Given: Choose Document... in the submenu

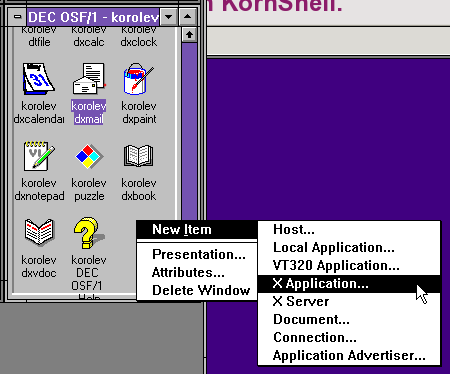Looking at the screenshot, I should coord(349,319).
